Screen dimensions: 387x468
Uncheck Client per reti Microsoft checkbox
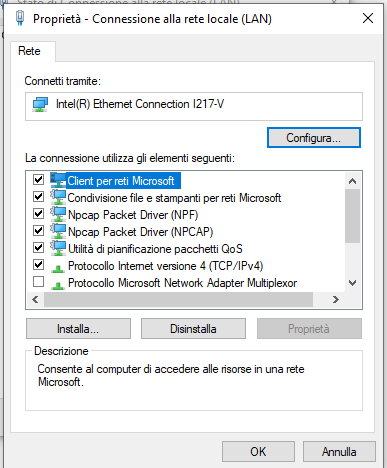pos(38,180)
